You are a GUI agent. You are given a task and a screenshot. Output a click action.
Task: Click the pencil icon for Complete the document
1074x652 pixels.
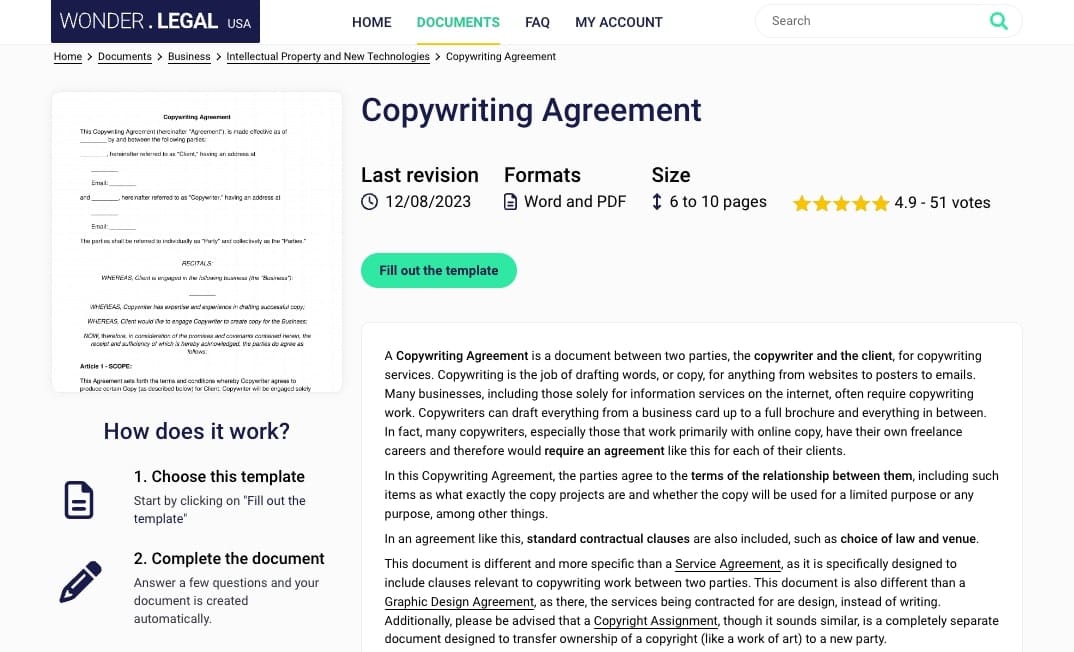tap(81, 581)
